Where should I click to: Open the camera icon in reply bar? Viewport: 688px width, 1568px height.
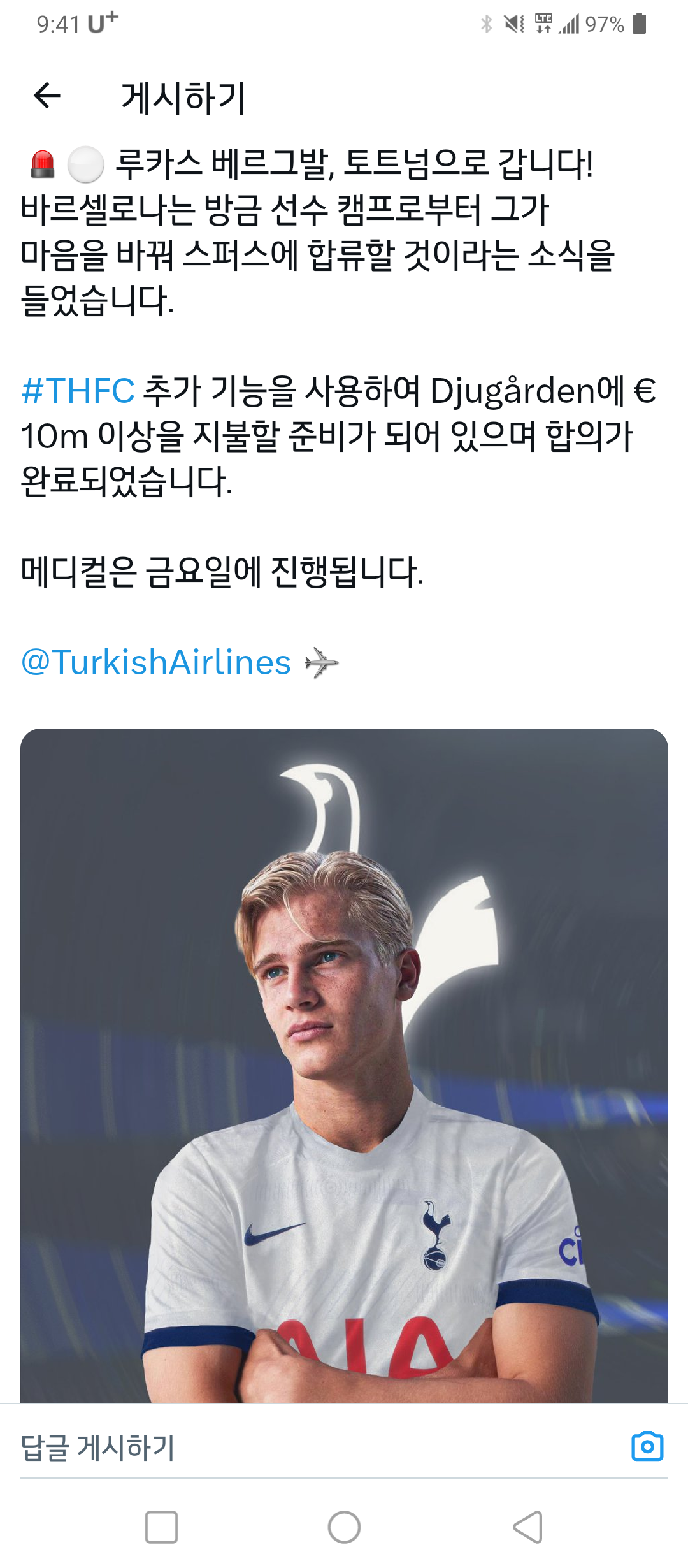pos(647,1446)
